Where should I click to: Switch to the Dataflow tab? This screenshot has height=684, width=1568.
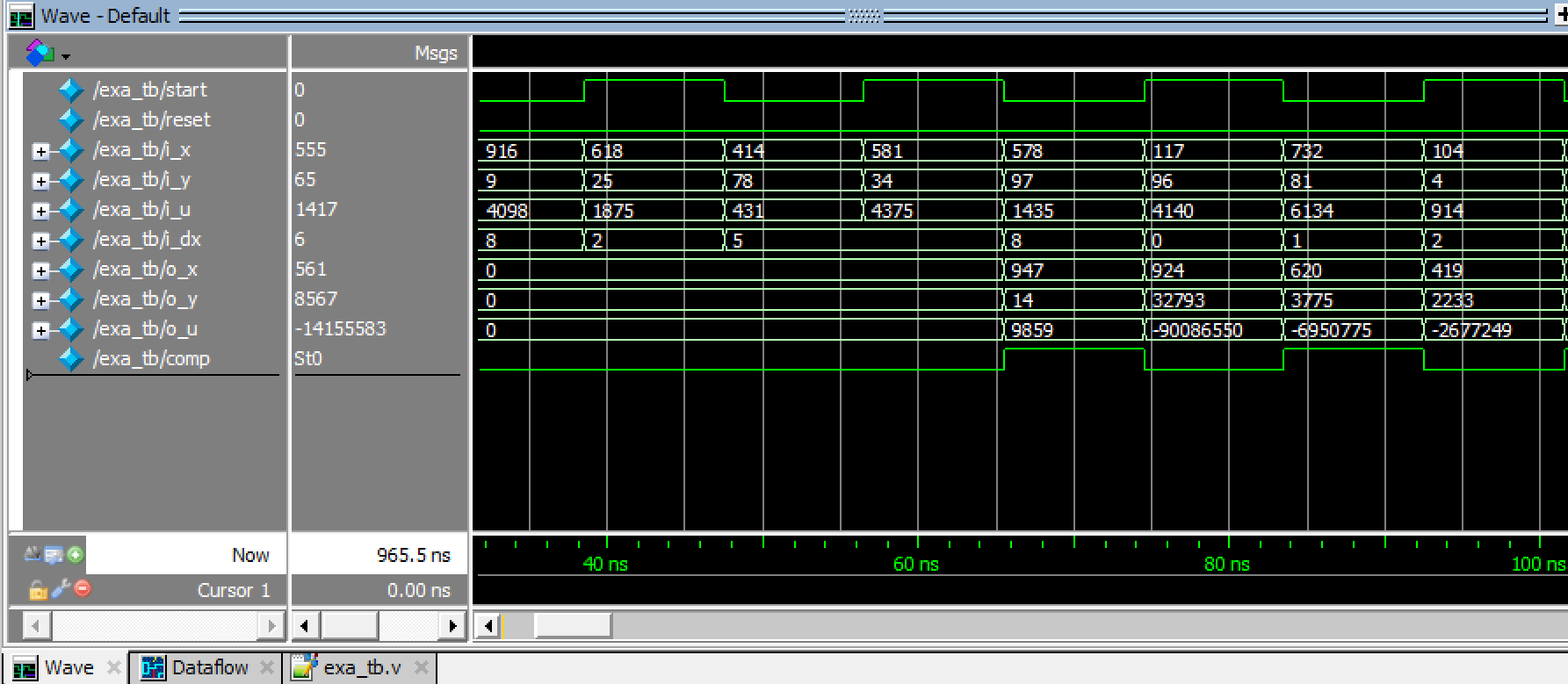tap(209, 667)
